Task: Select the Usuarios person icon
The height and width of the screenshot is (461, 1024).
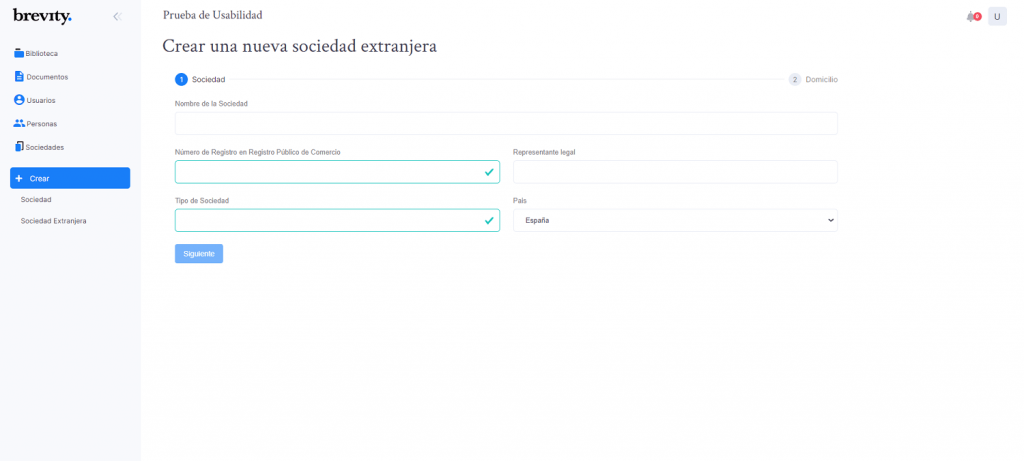Action: click(x=19, y=100)
